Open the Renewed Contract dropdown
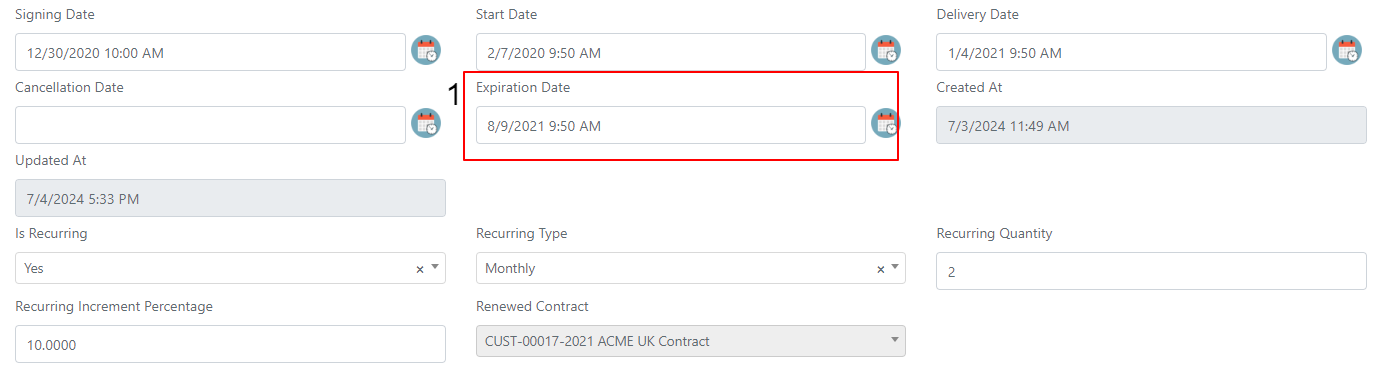This screenshot has width=1384, height=382. pyautogui.click(x=691, y=341)
